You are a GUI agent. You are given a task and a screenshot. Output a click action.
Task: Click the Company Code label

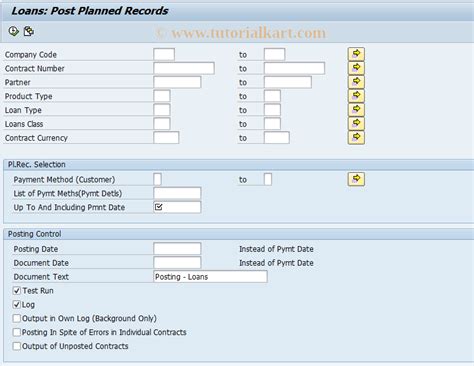coord(31,55)
